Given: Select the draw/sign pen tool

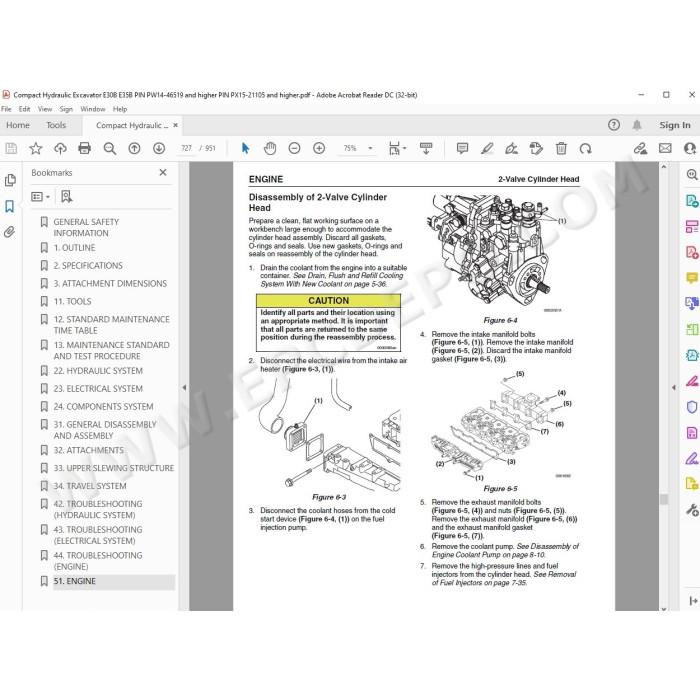Looking at the screenshot, I should pyautogui.click(x=512, y=148).
